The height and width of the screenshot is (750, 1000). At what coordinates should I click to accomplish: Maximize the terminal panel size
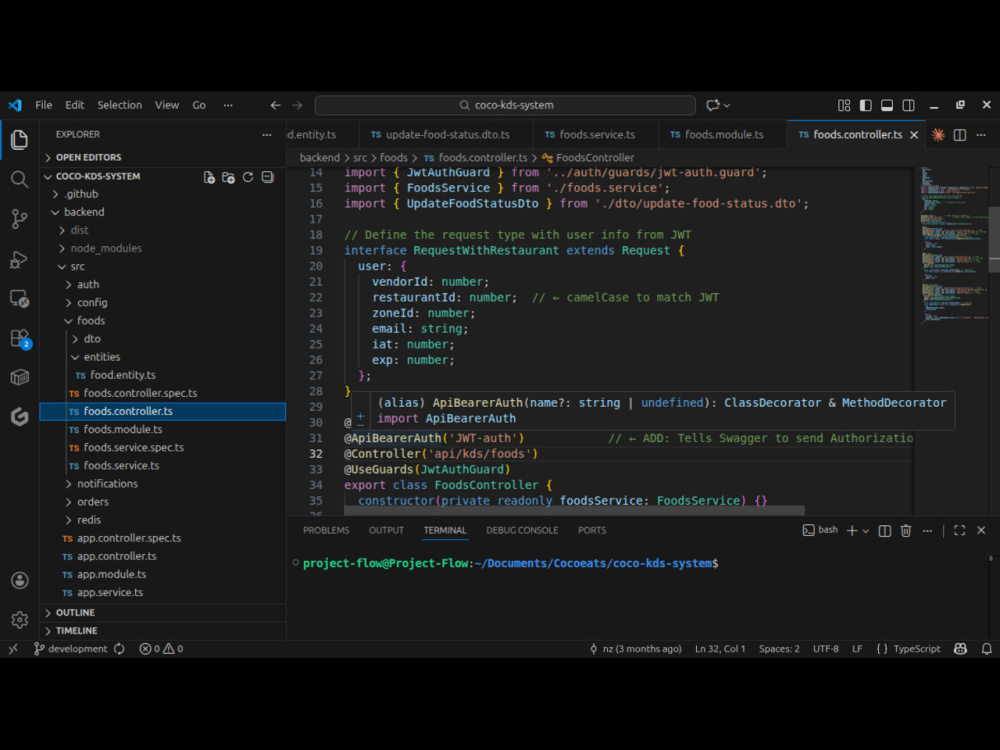point(959,531)
